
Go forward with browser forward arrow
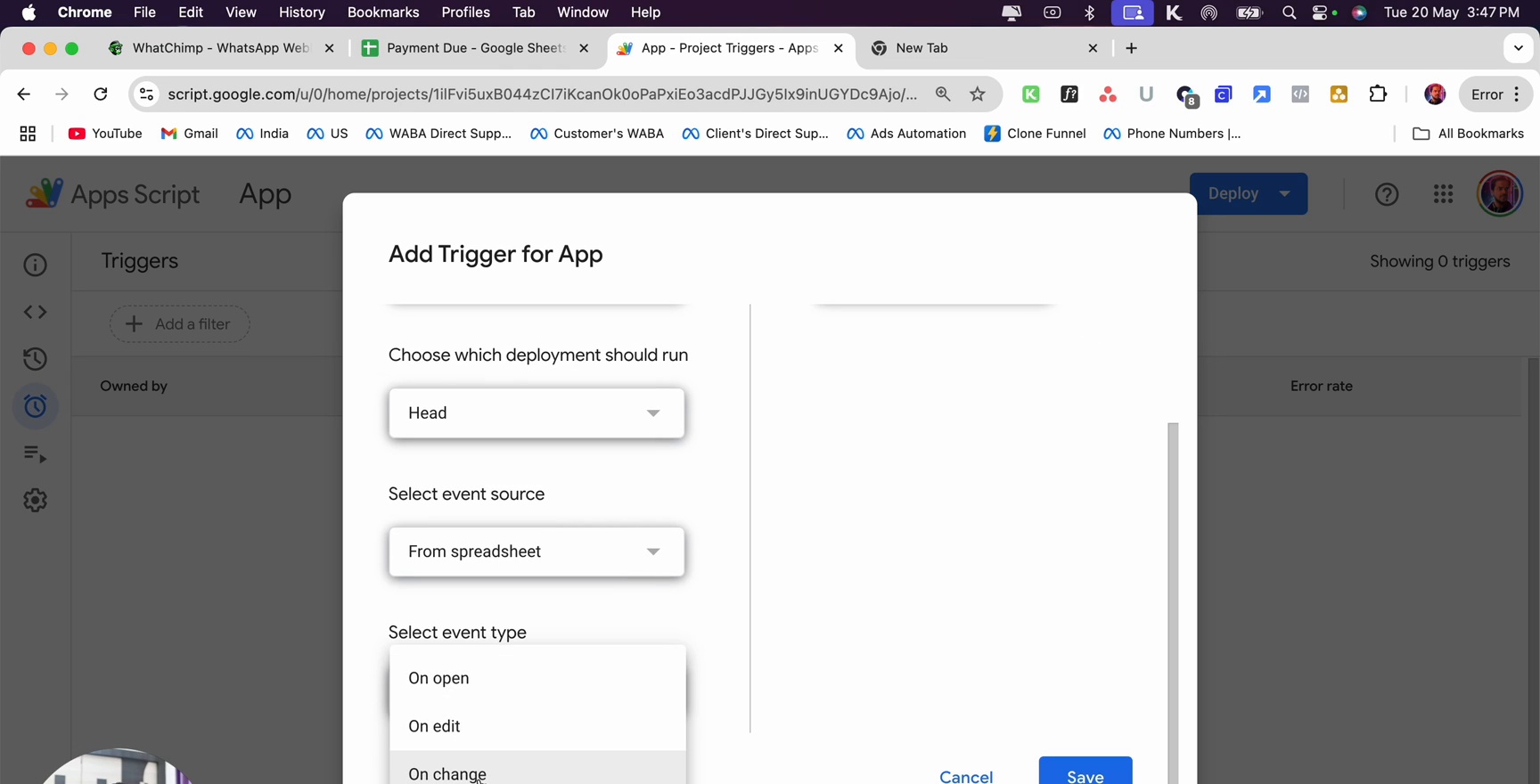tap(61, 94)
